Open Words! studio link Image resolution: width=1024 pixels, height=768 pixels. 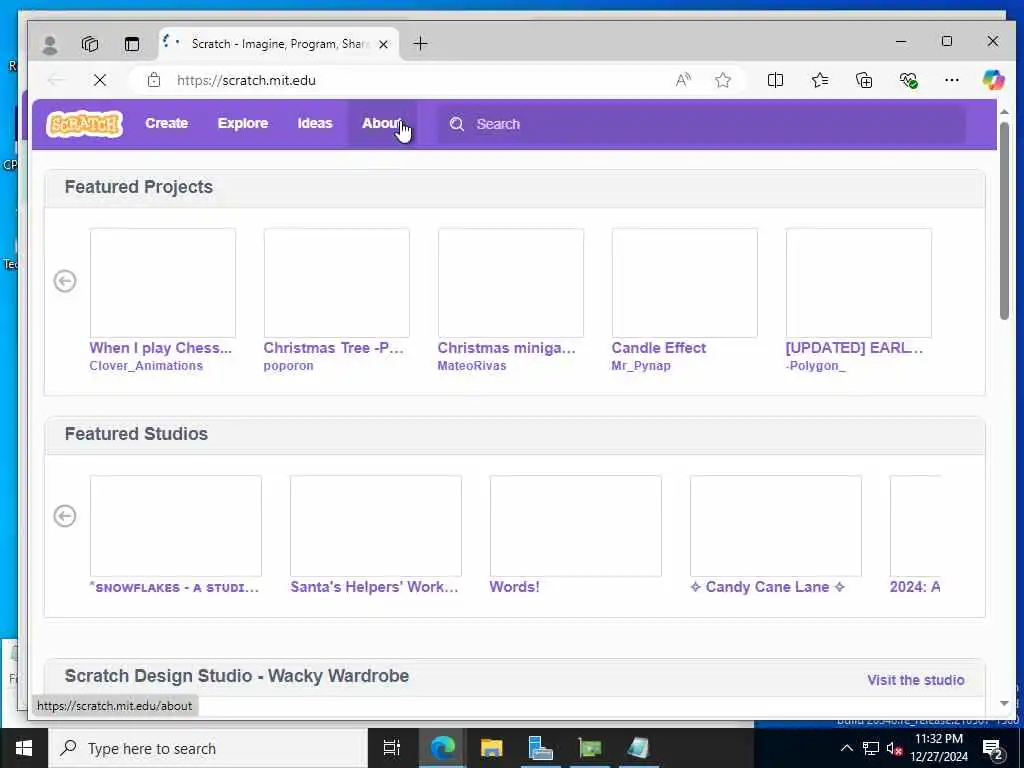tap(515, 587)
